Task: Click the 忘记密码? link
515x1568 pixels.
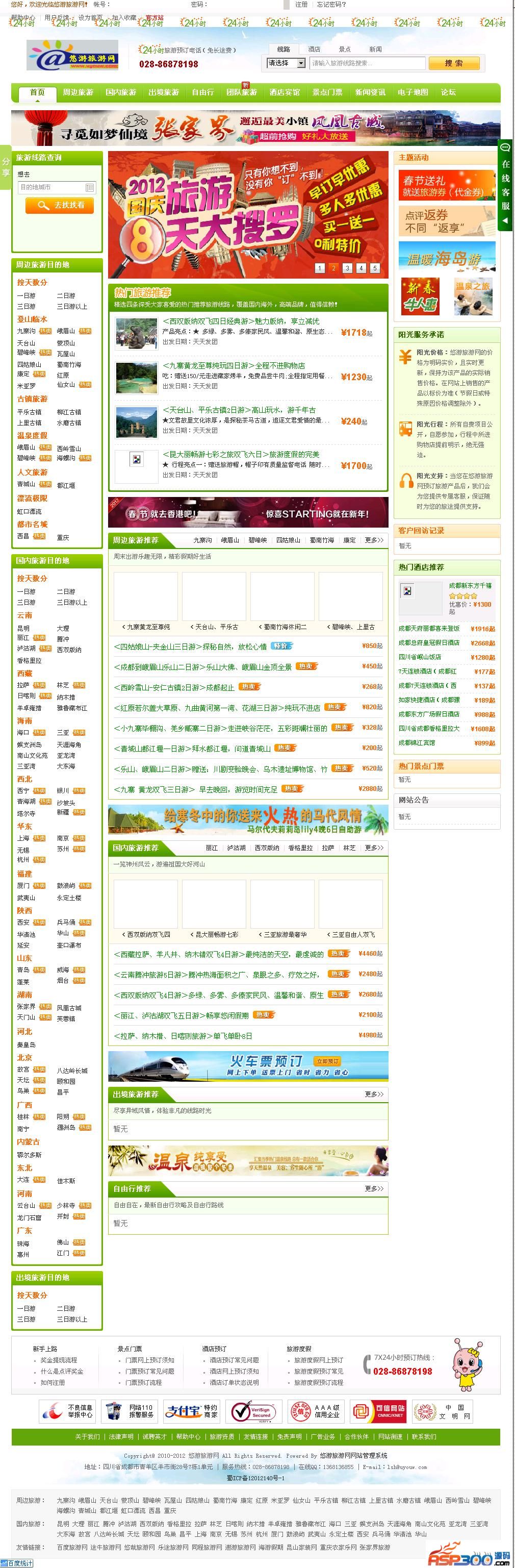Action: 331,4
